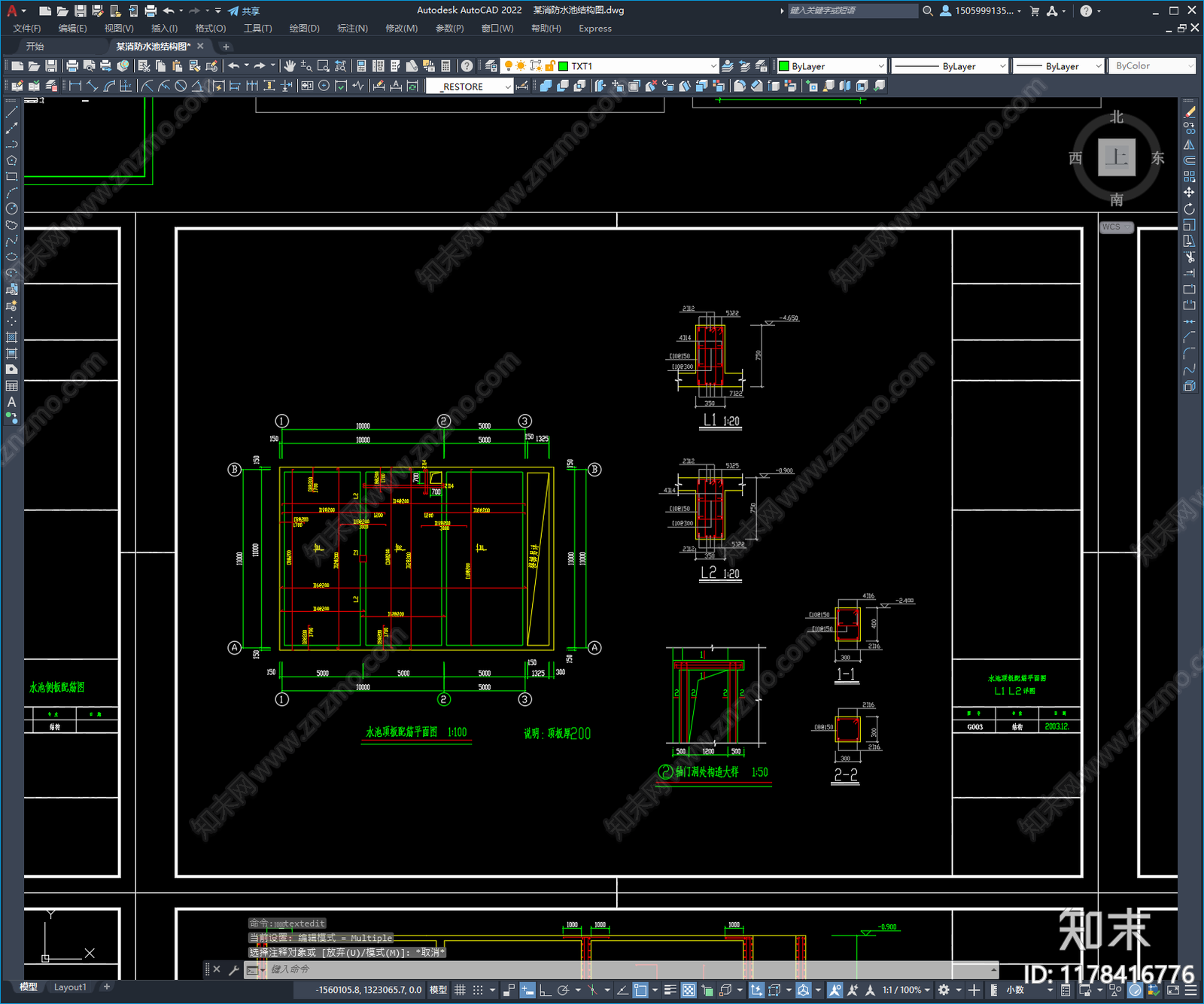Select the Table tool in left toolbar
The image size is (1204, 1004).
(x=11, y=386)
